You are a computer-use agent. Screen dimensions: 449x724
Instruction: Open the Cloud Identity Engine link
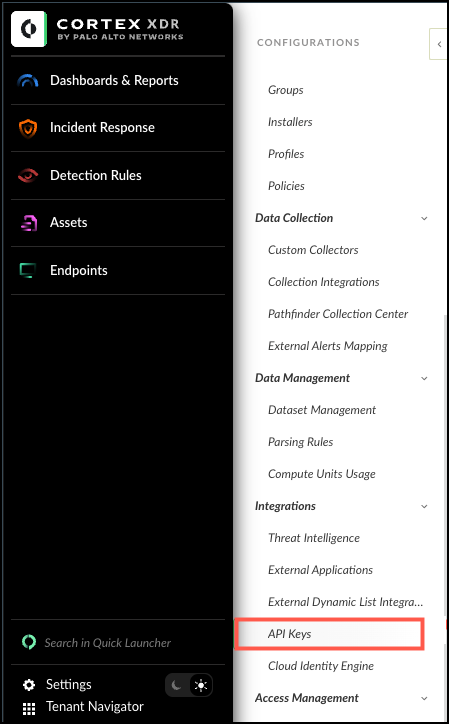(321, 666)
